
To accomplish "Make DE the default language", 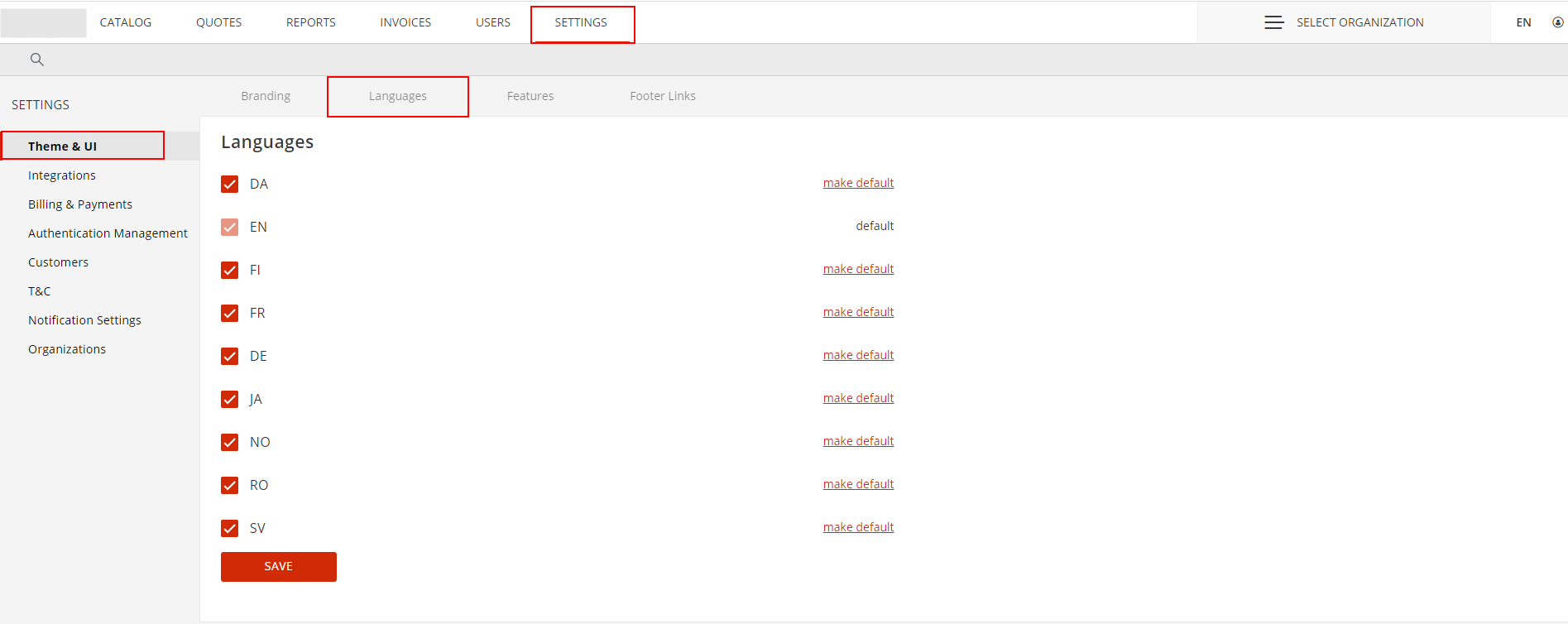I will (x=858, y=355).
